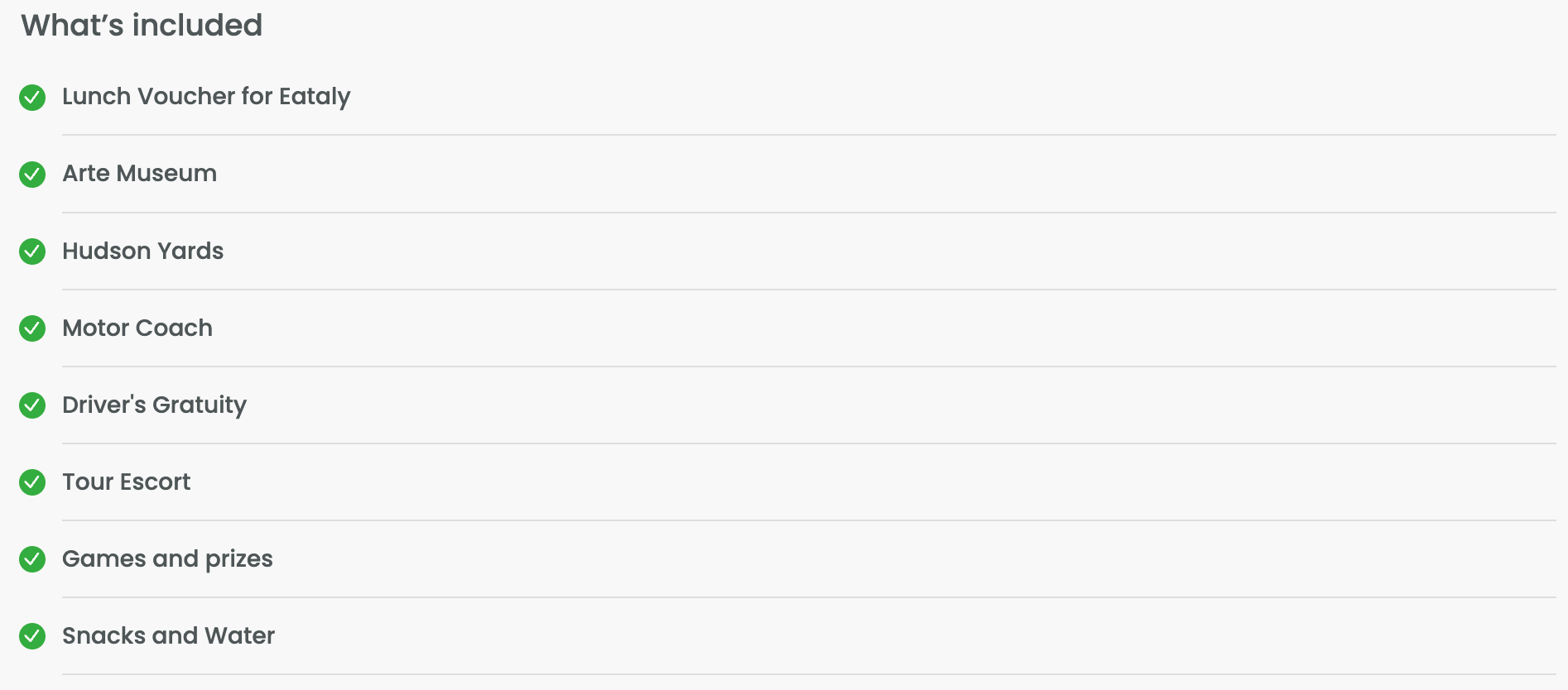Click the What's included heading
1568x690 pixels.
142,26
